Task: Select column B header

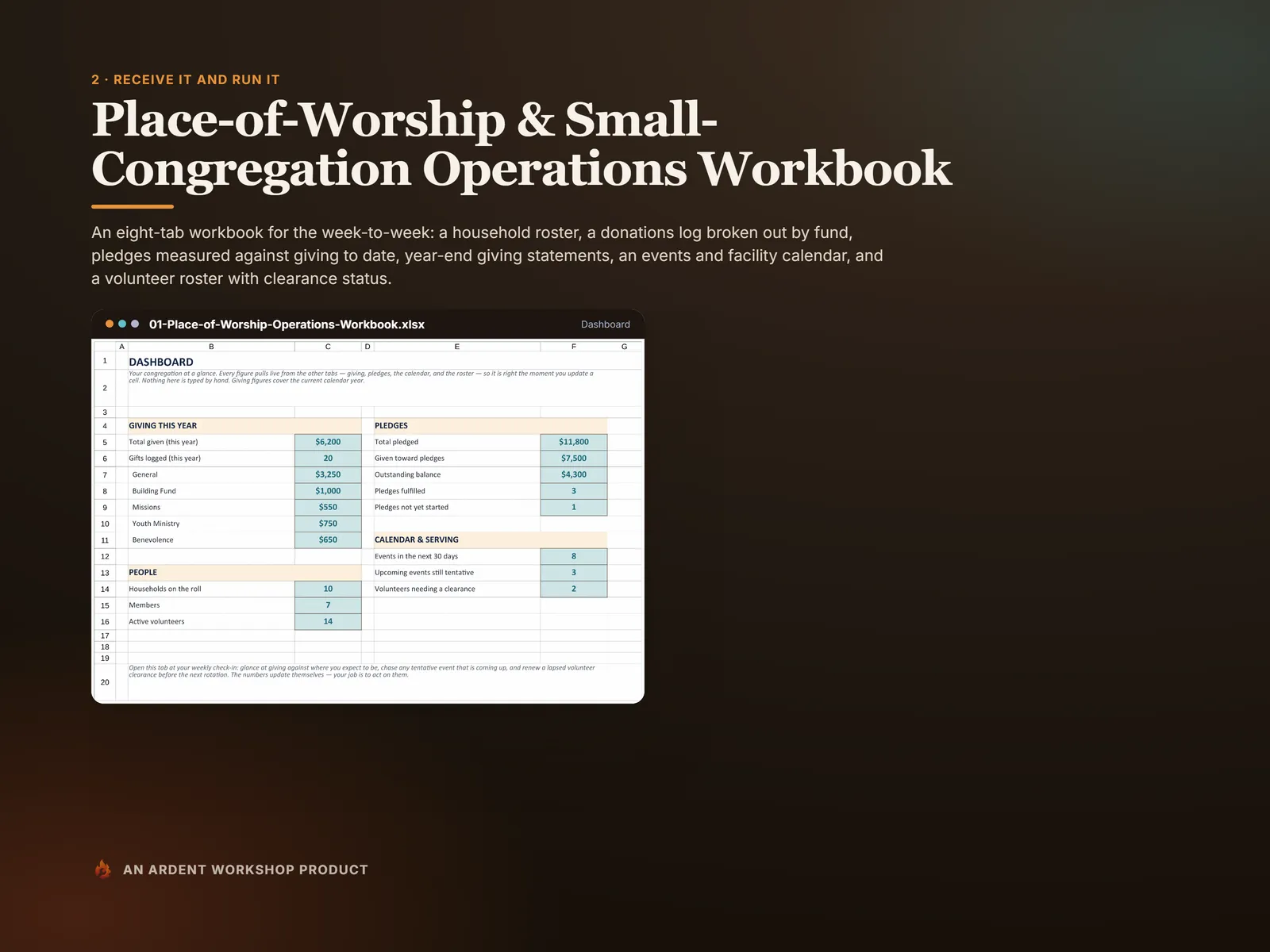Action: point(211,347)
